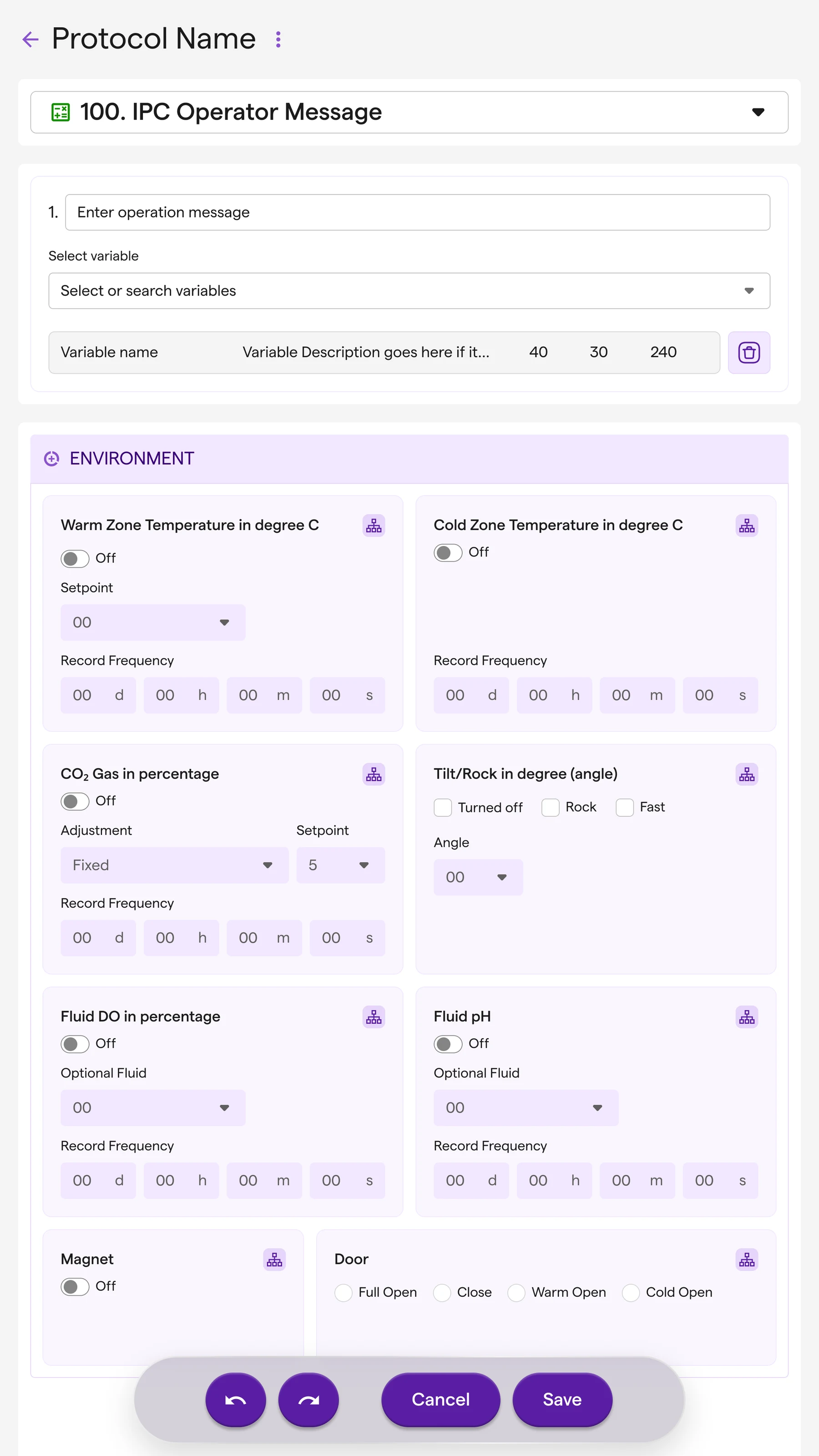Select Full Open door option

tap(343, 1293)
